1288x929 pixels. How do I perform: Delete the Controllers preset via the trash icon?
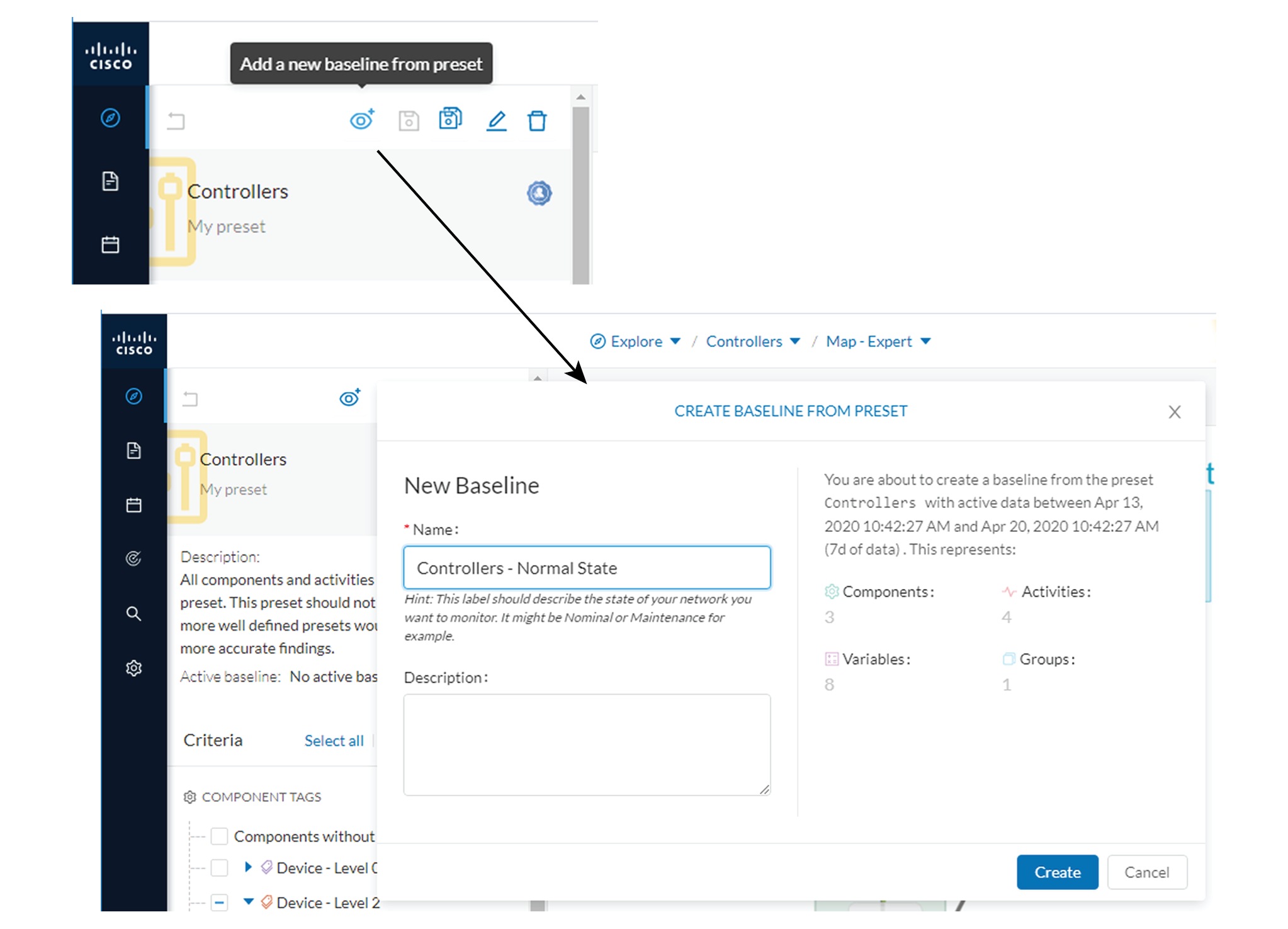(537, 120)
